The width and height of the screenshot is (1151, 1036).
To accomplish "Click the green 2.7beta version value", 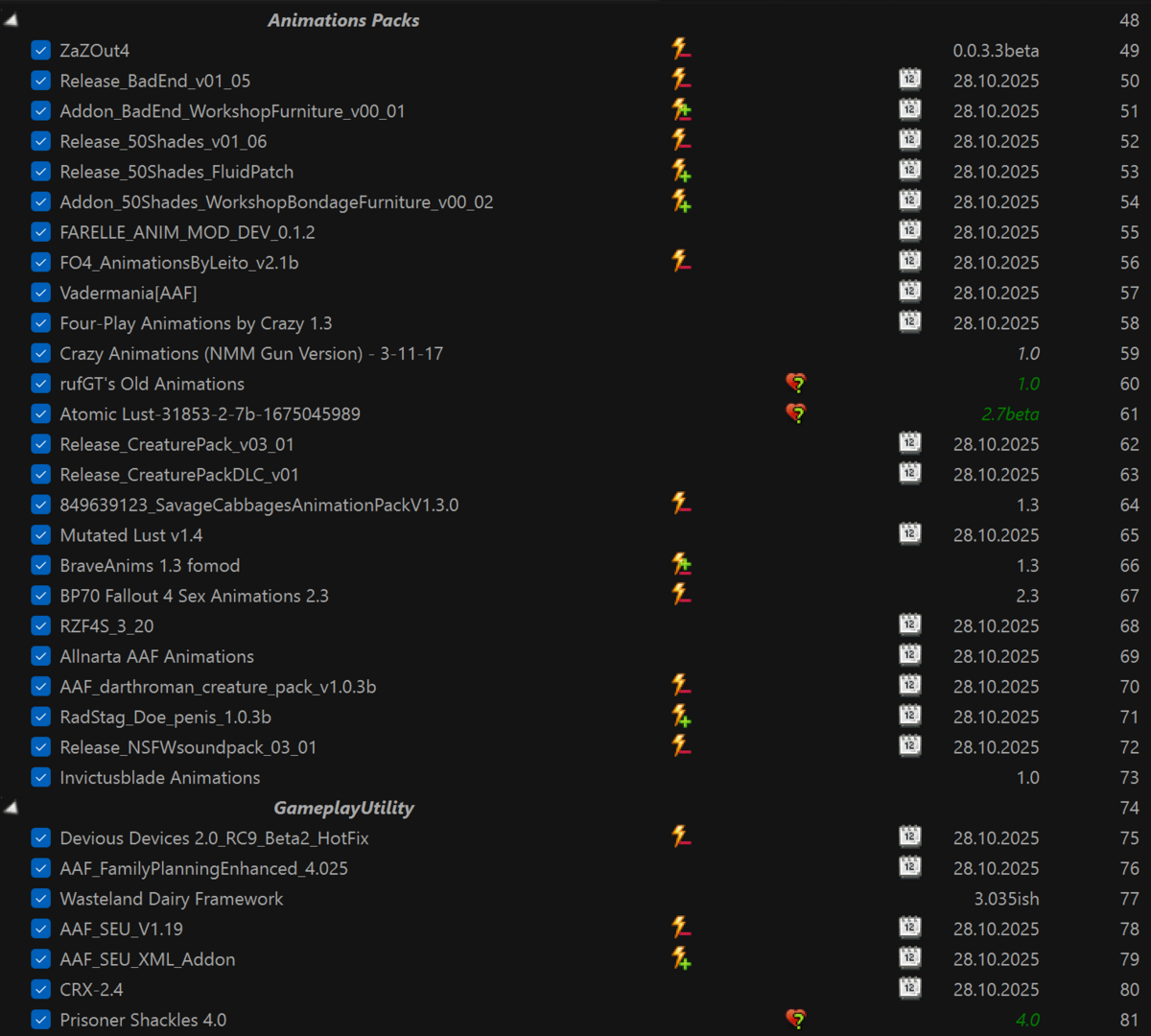I will [1010, 414].
